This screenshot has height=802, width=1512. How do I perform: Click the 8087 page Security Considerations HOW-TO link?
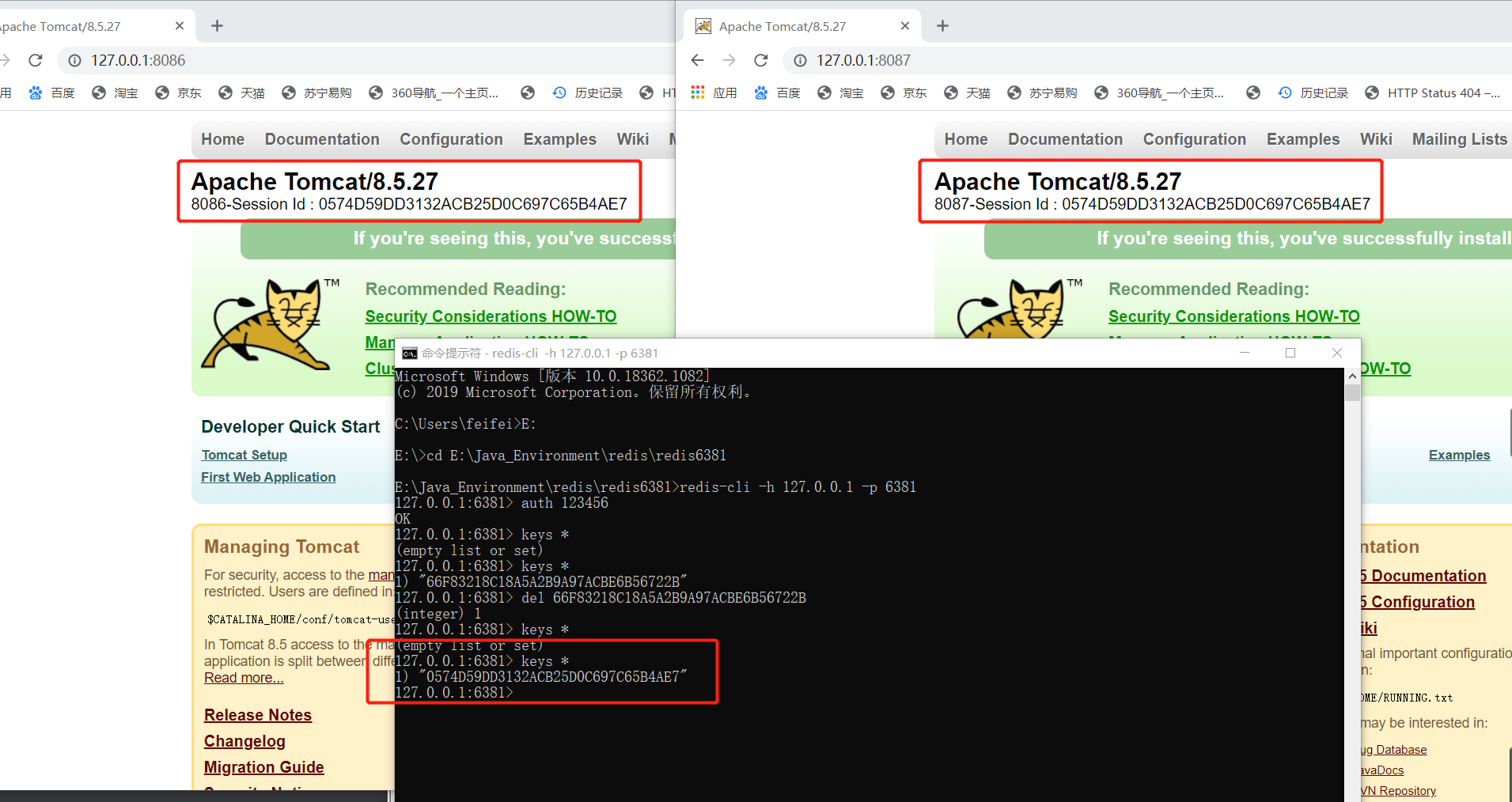click(x=1233, y=316)
